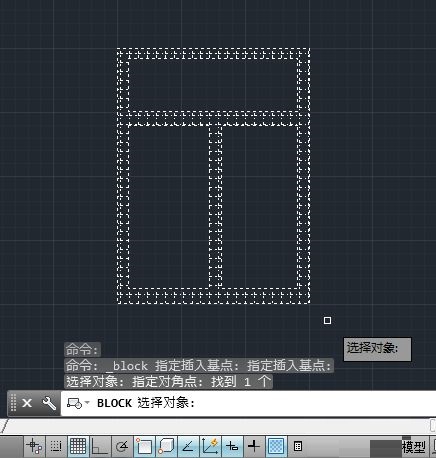Toggle Dynamic UCS icon with lightning bolt
The image size is (436, 458).
click(210, 446)
